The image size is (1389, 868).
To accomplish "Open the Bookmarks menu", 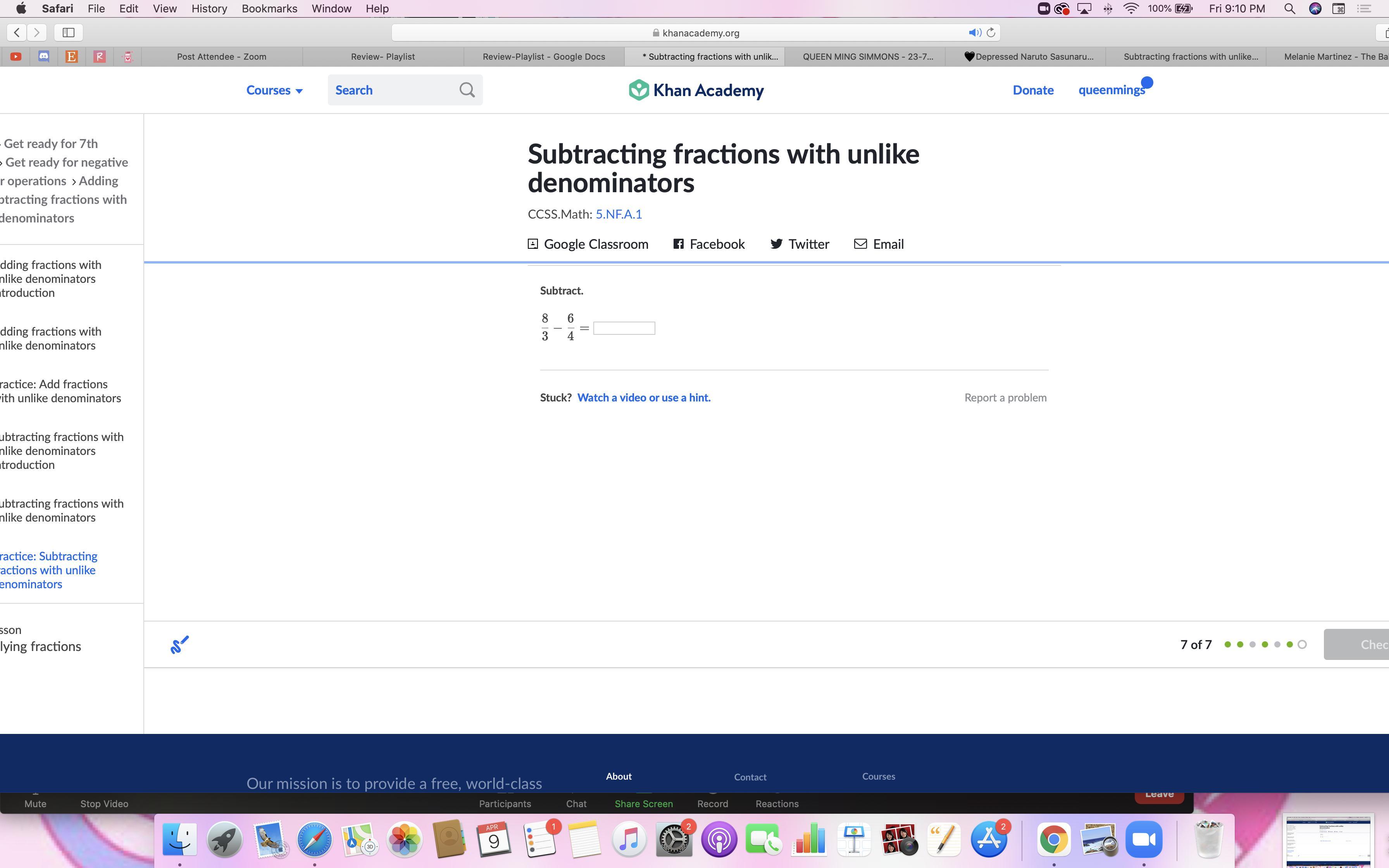I will coord(269,9).
